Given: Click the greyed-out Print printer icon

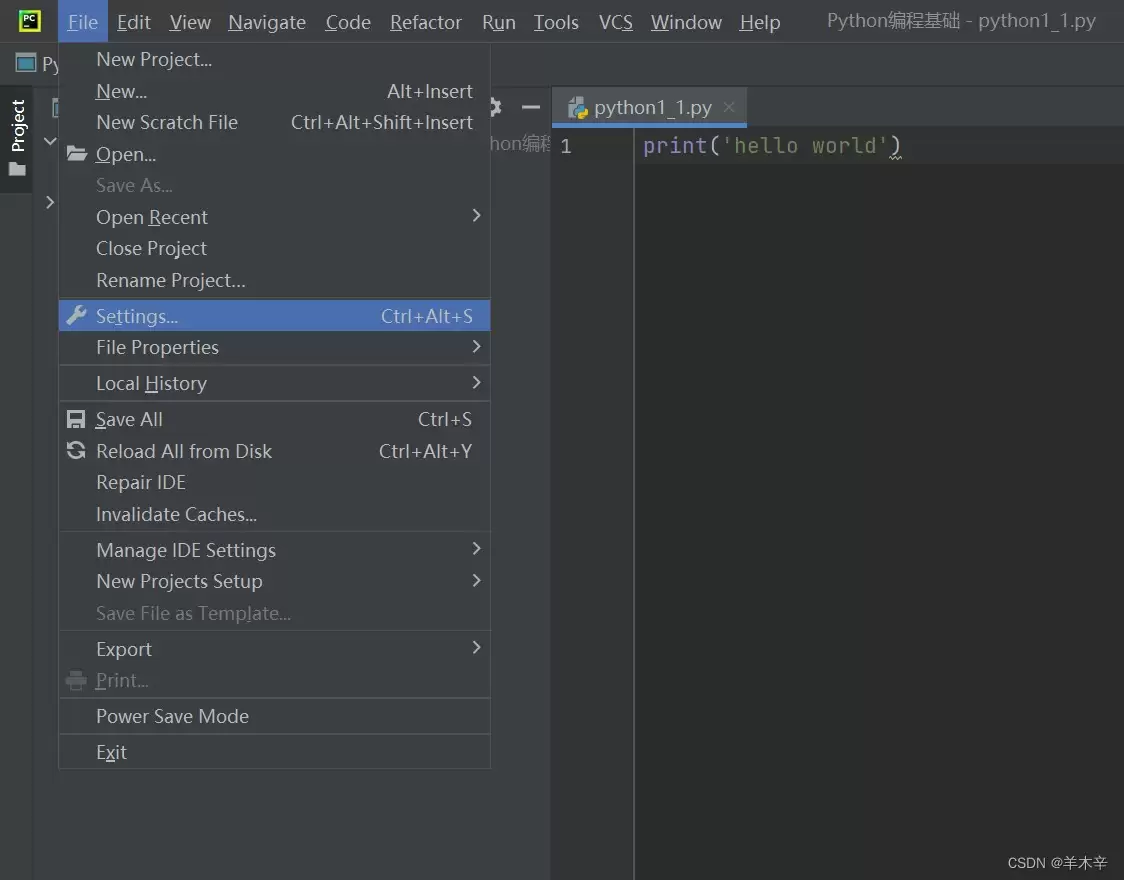Looking at the screenshot, I should [76, 680].
